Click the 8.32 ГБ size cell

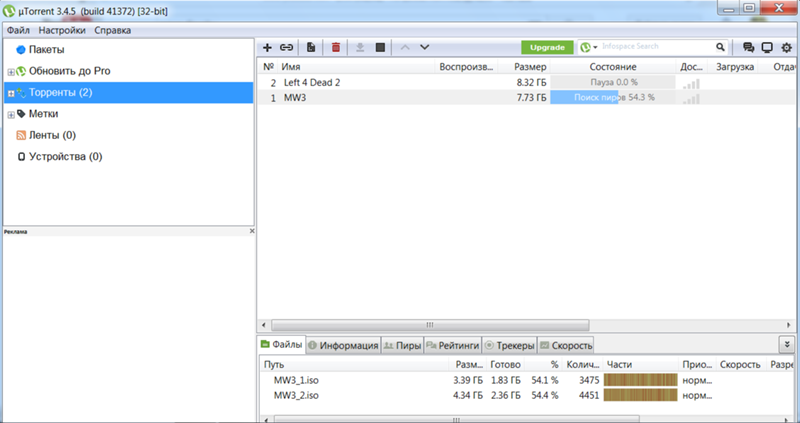tap(531, 82)
